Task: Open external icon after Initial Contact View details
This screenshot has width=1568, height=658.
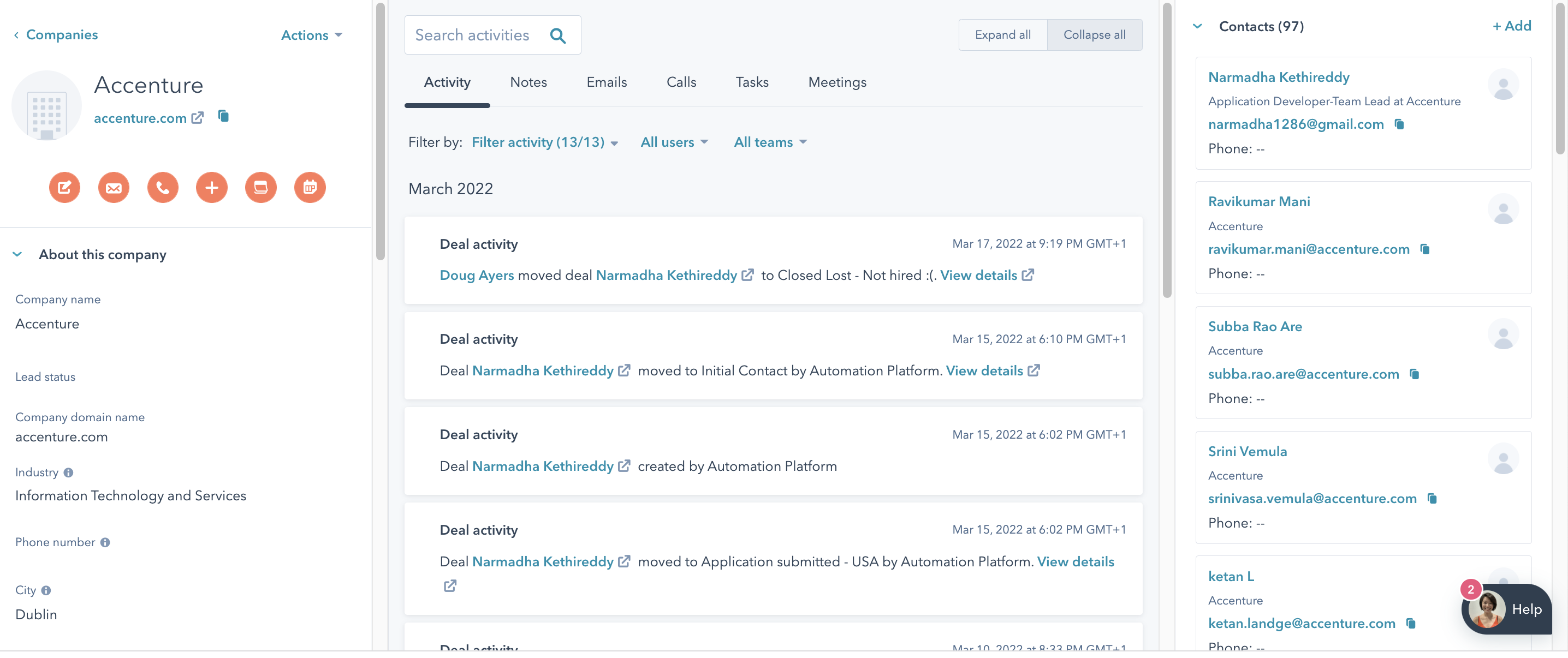Action: click(x=1034, y=370)
